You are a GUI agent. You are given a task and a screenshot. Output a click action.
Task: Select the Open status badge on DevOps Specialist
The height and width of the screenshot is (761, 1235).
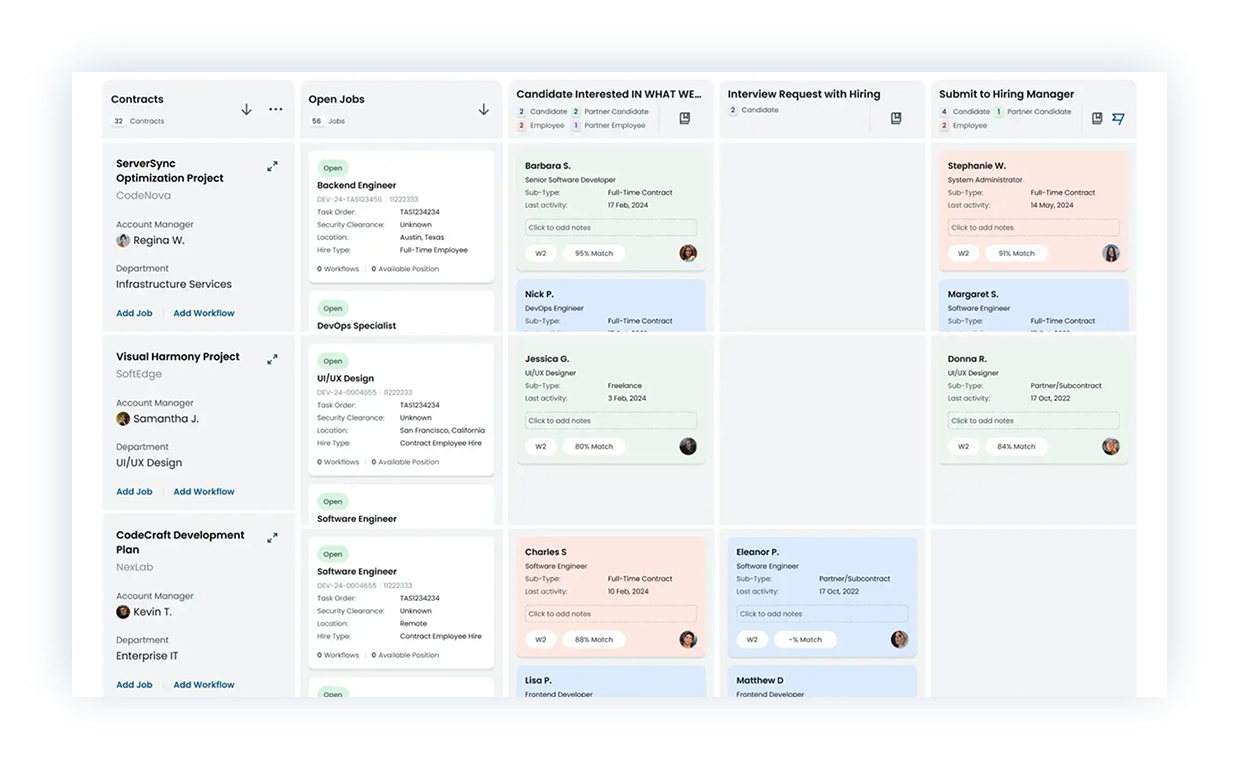click(x=332, y=308)
